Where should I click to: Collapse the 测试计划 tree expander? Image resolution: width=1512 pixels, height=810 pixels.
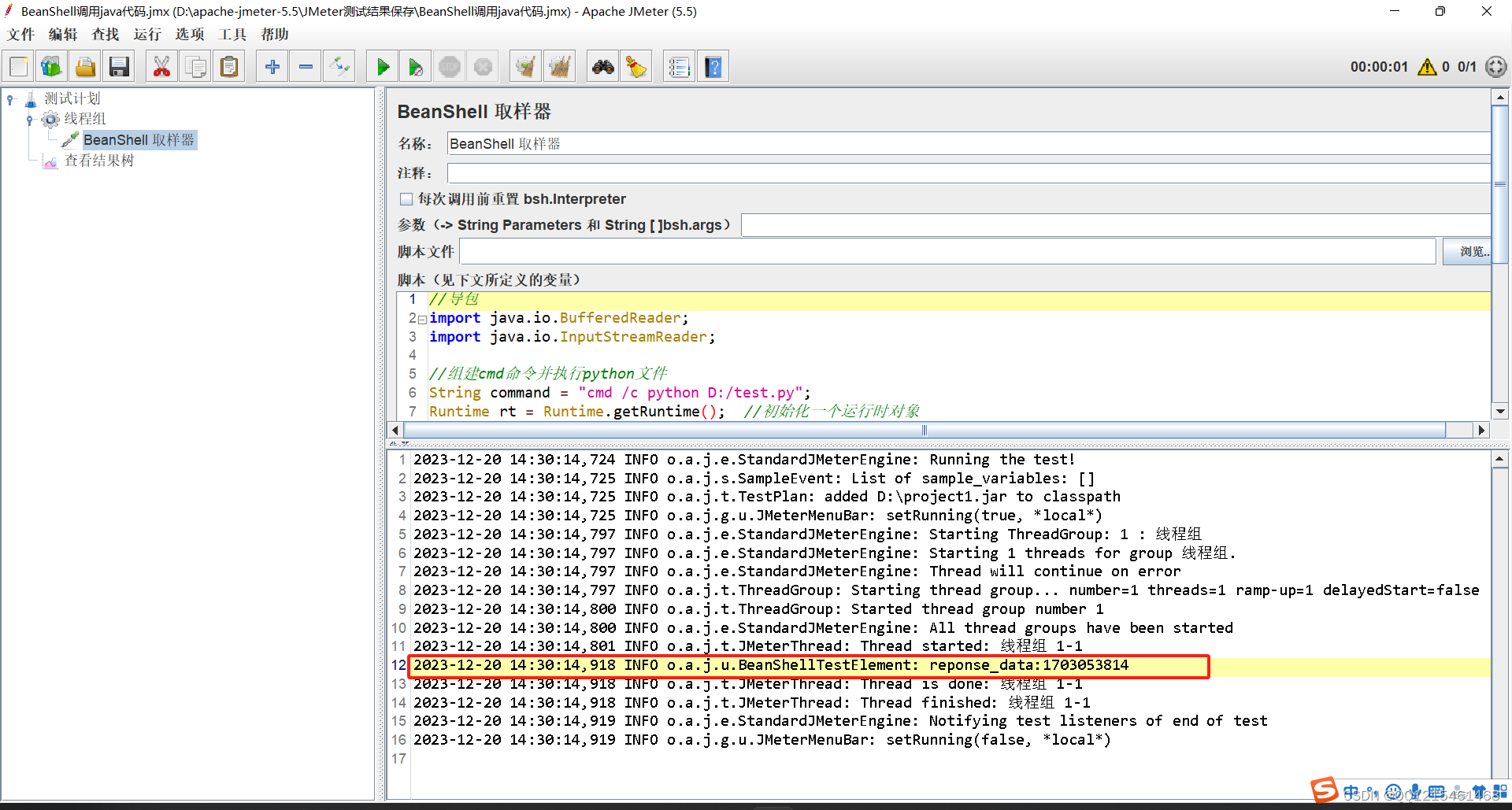tap(10, 99)
